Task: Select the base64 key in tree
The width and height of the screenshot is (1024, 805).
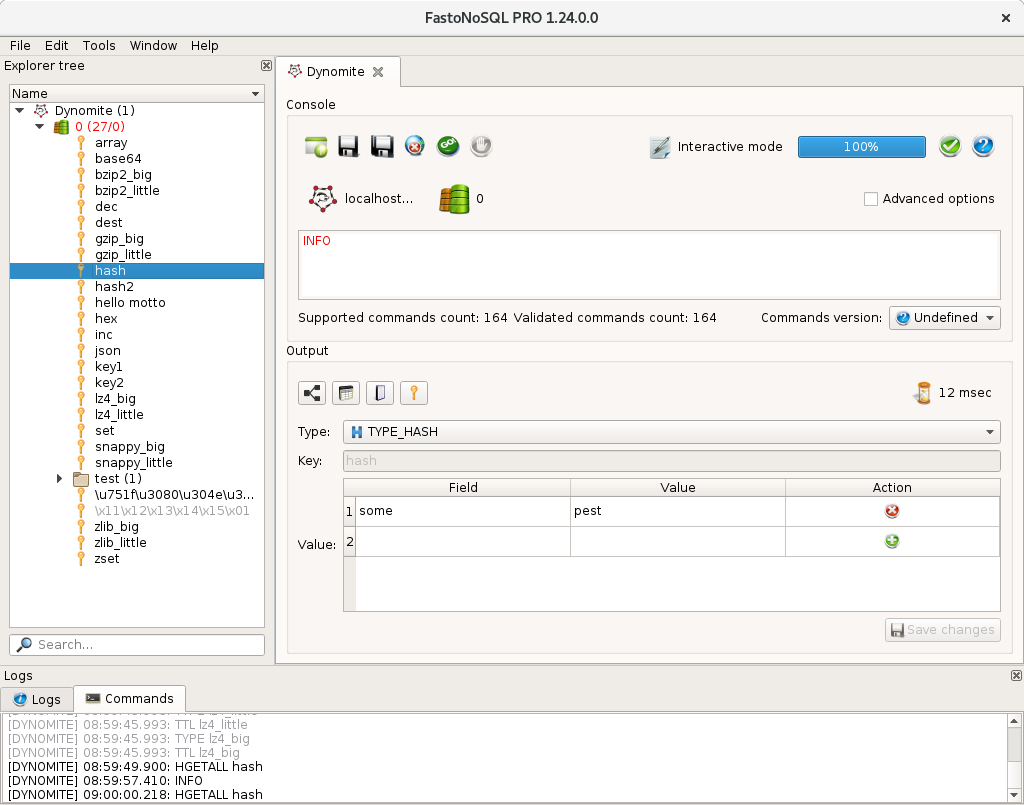Action: (118, 159)
